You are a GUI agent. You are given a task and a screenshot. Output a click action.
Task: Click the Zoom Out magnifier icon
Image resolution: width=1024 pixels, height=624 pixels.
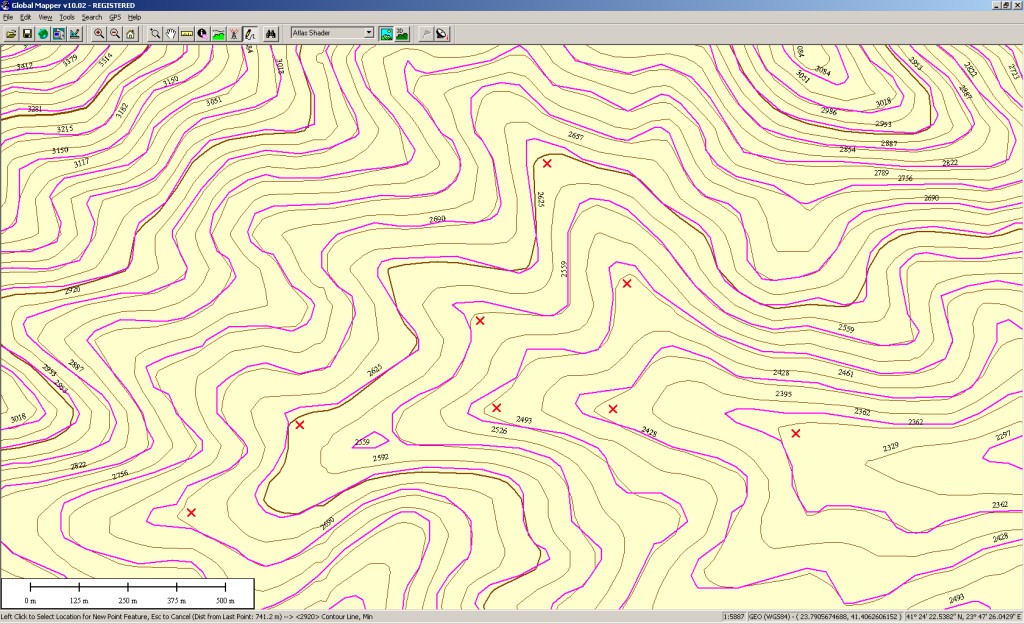(x=115, y=33)
